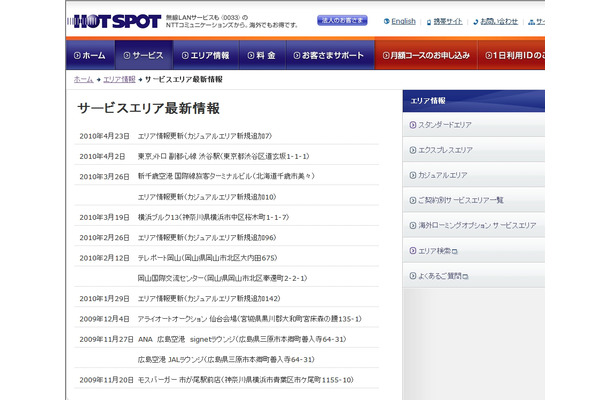Click the サービスエリア最新情報 page heading
The width and height of the screenshot is (610, 400).
pos(149,108)
